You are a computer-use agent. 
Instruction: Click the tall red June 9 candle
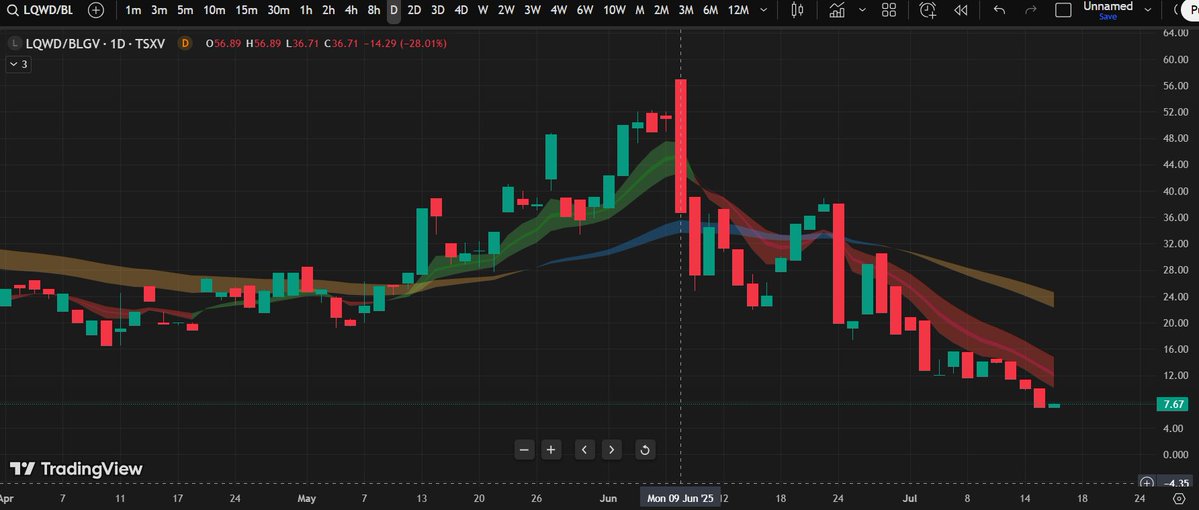coord(681,146)
